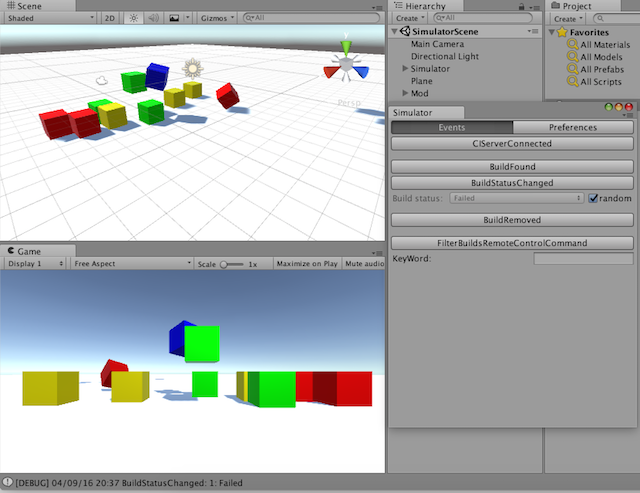Toggle Maximize on Play
This screenshot has width=640, height=493.
tap(307, 264)
